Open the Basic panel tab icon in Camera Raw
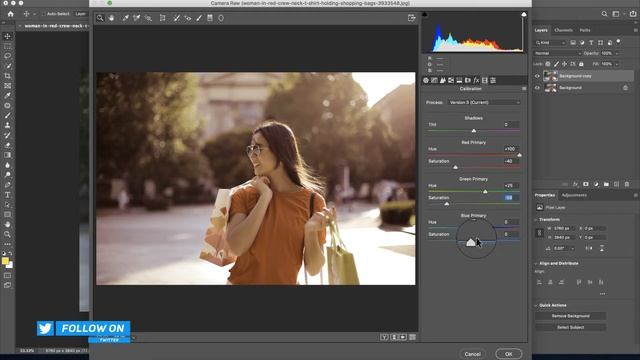 pos(426,80)
